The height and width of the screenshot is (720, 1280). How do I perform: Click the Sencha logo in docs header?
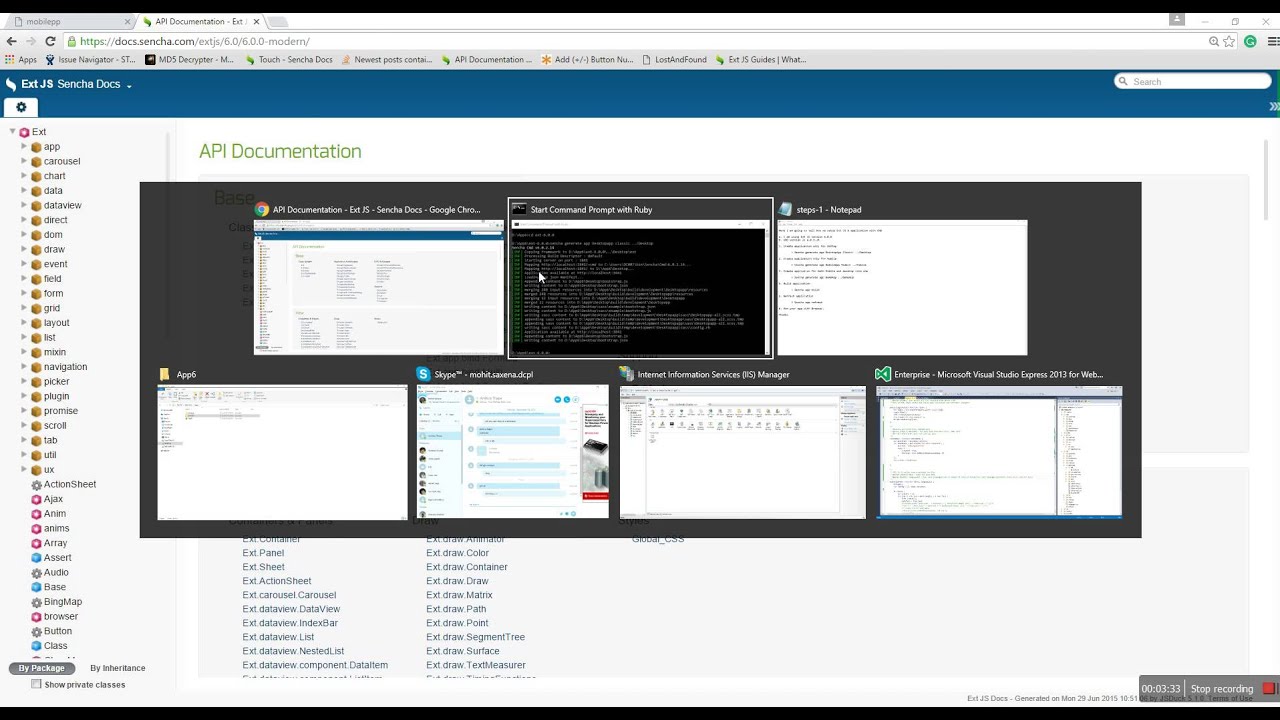(11, 84)
